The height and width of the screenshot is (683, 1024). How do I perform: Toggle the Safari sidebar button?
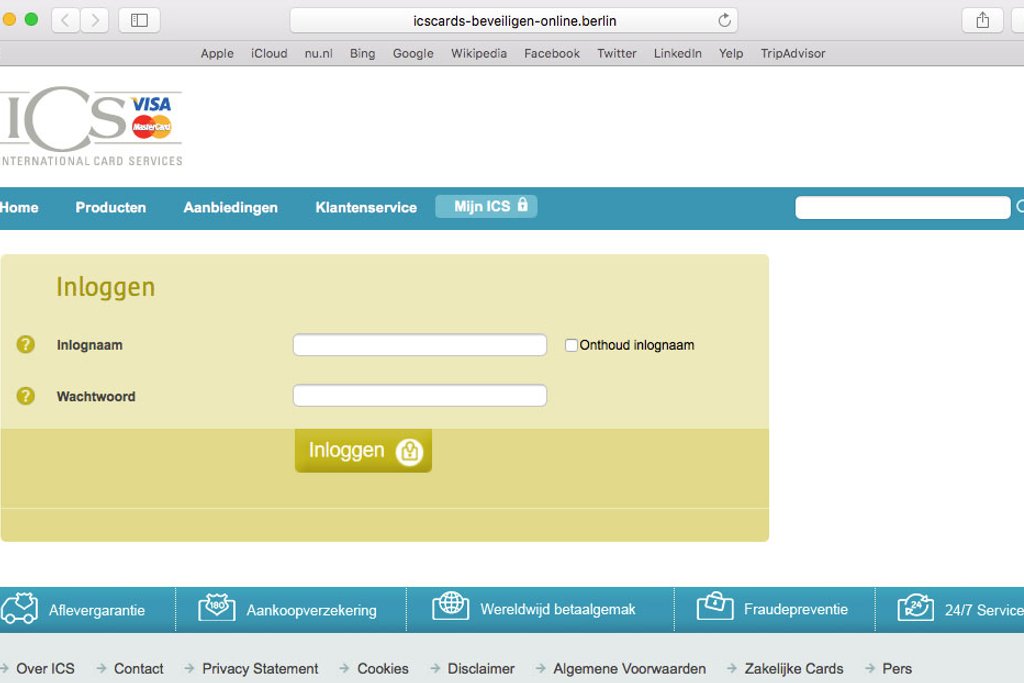pos(139,20)
